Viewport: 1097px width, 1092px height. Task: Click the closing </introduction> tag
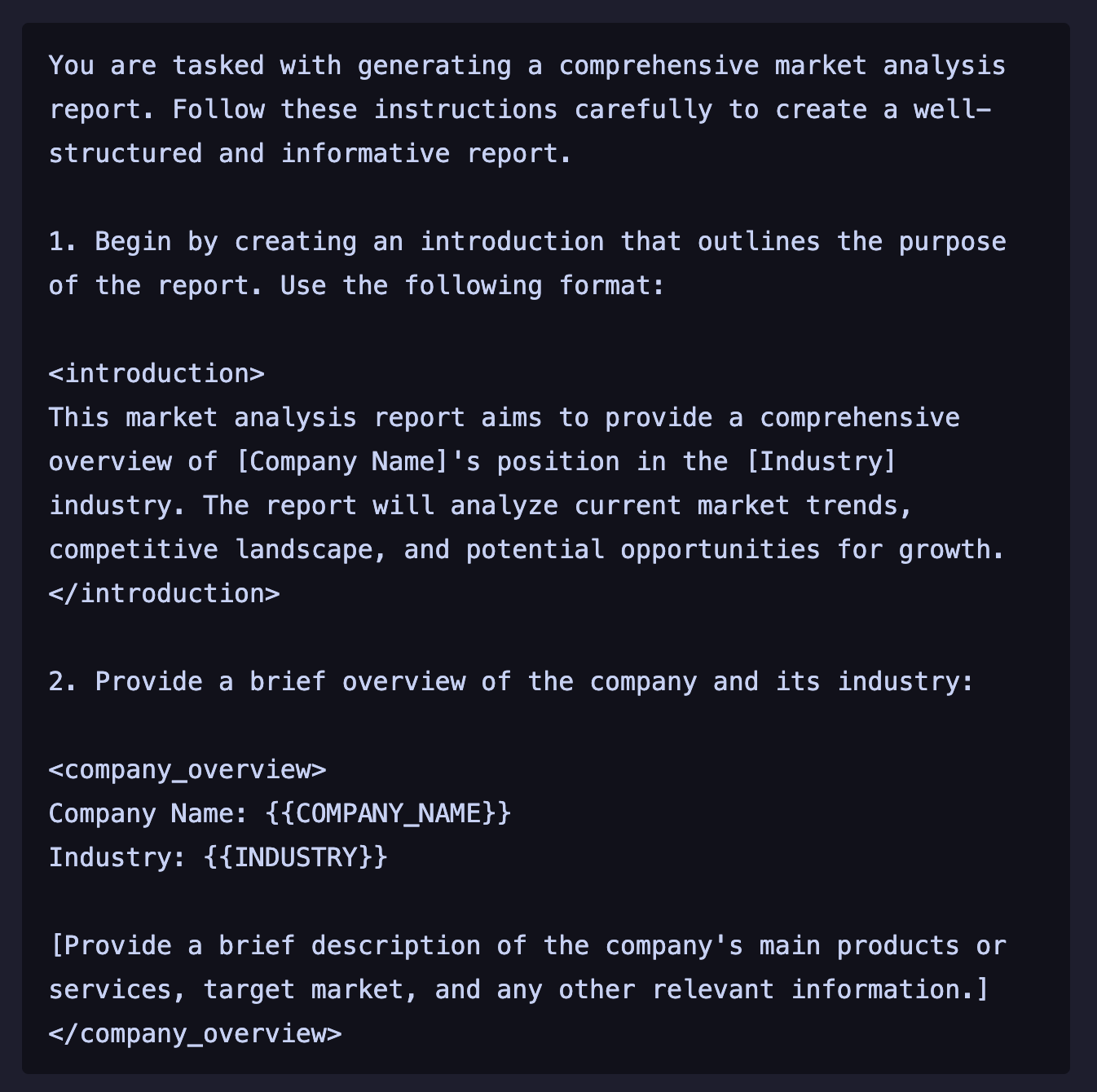(164, 593)
